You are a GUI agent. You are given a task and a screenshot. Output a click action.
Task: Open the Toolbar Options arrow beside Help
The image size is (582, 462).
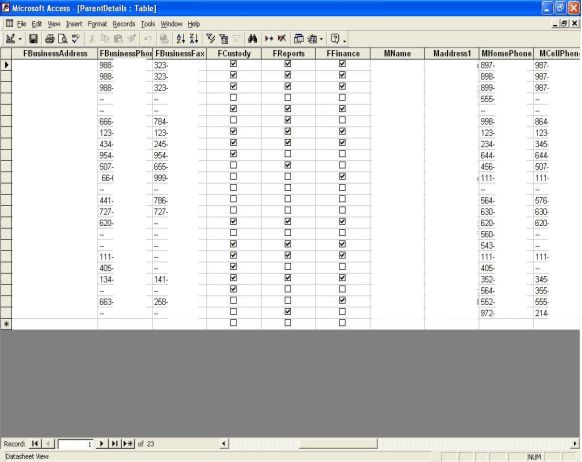tap(344, 40)
